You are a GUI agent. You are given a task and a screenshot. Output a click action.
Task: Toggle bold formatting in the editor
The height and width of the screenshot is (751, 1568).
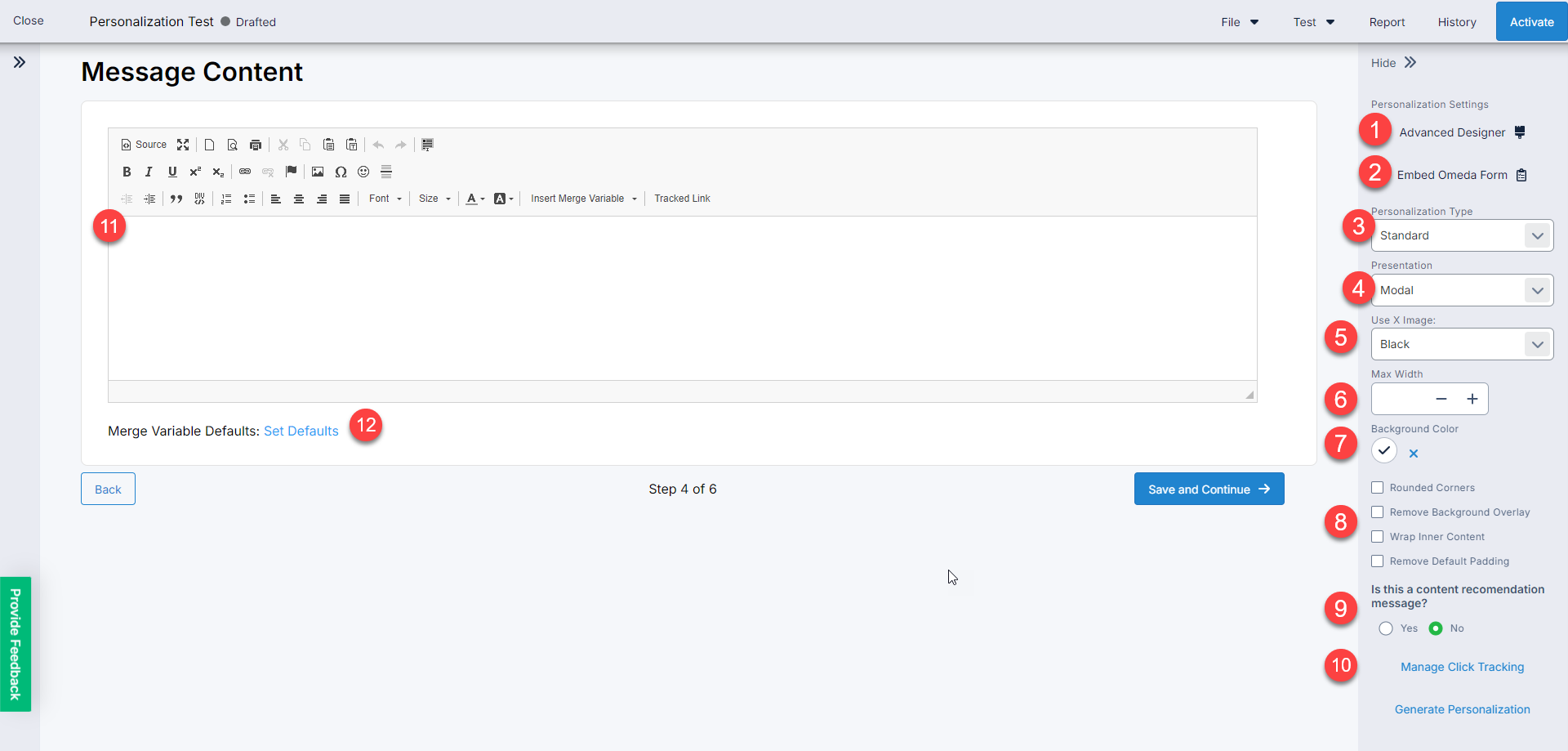pyautogui.click(x=127, y=172)
